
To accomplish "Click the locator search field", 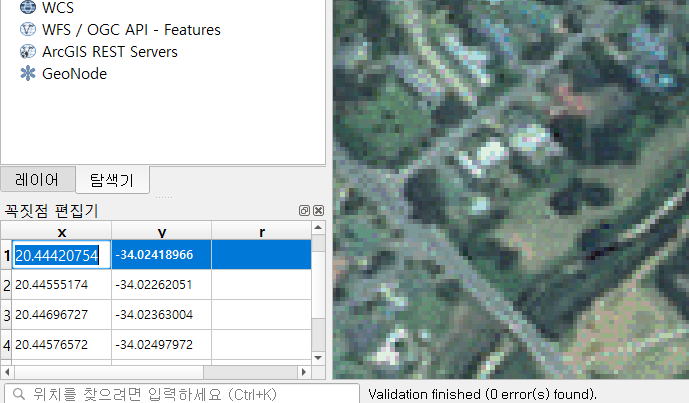I will pos(181,394).
